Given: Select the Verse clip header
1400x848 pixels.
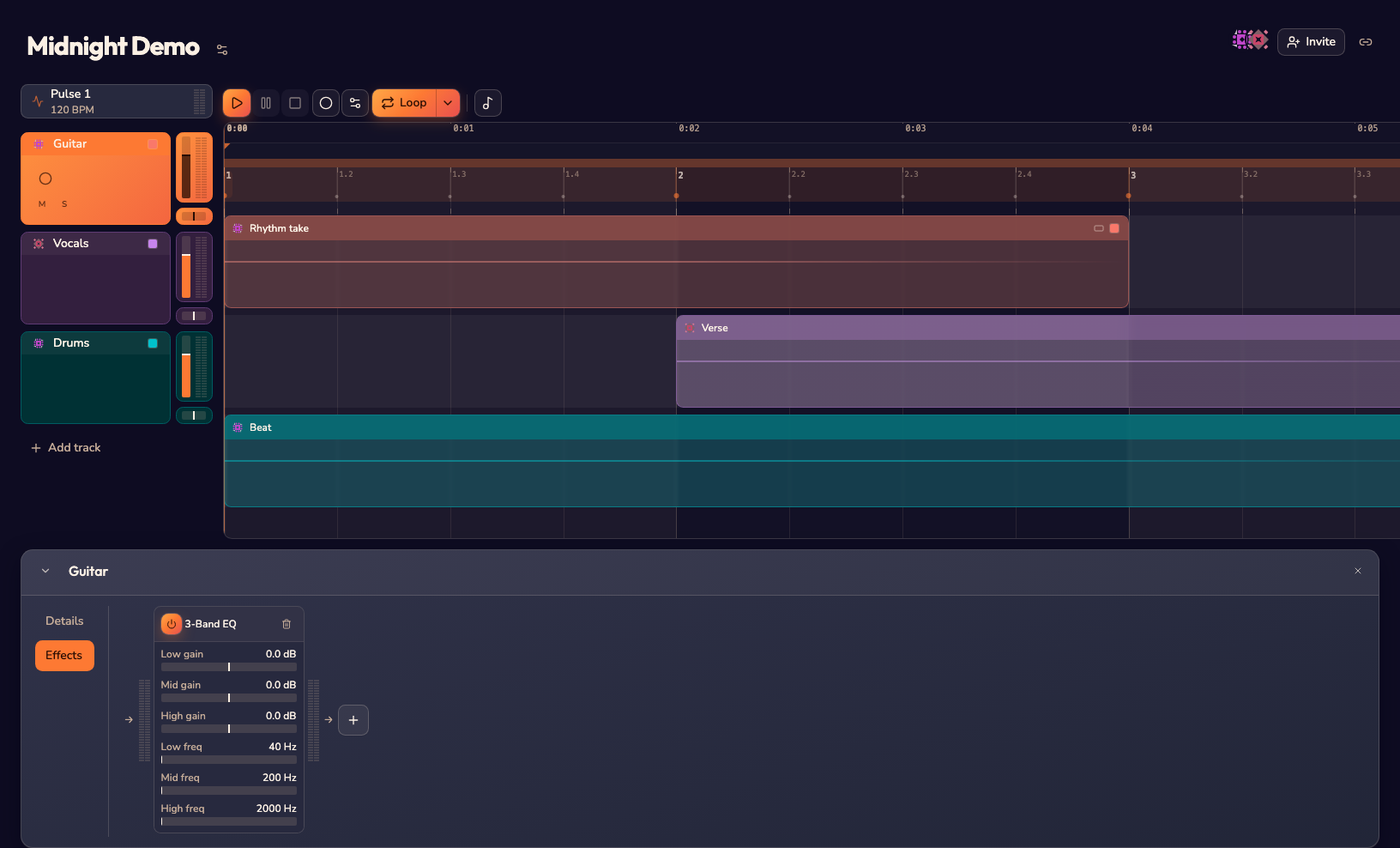Looking at the screenshot, I should coord(1038,328).
